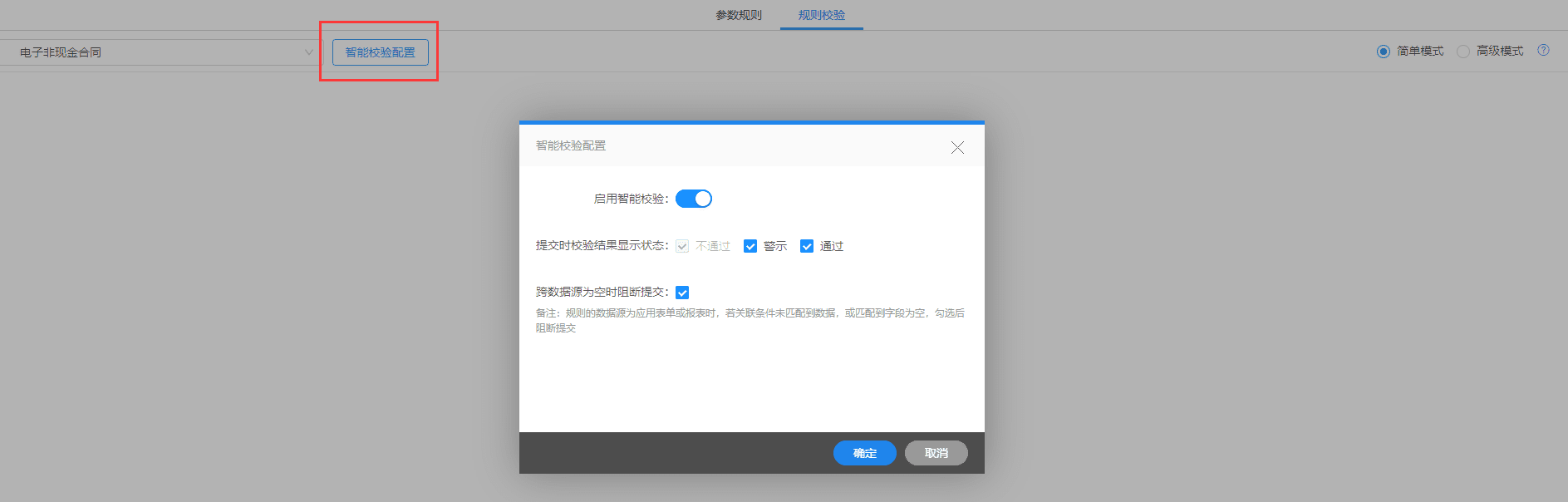Click the 智能校验配置 dialog title text

571,145
